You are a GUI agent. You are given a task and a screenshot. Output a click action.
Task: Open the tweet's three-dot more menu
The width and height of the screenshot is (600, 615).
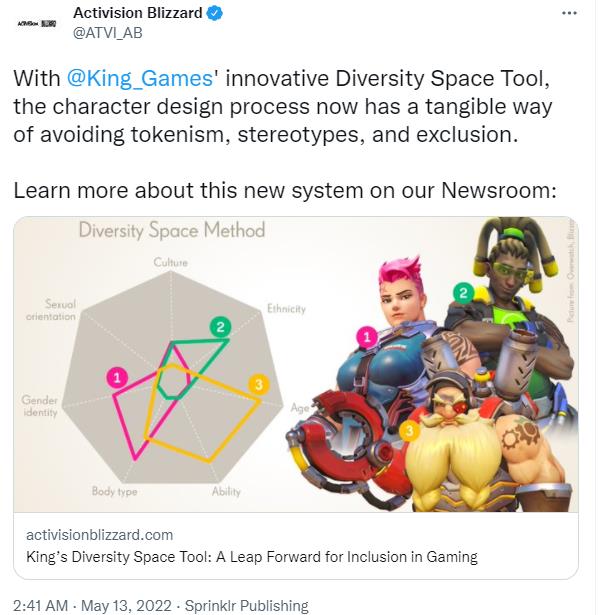pyautogui.click(x=570, y=13)
